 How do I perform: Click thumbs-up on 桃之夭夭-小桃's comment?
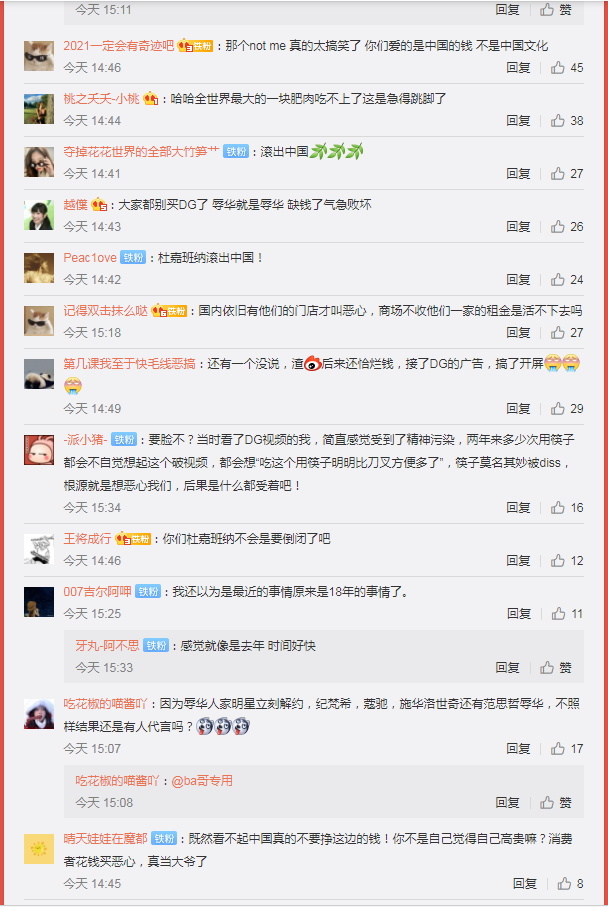point(566,121)
